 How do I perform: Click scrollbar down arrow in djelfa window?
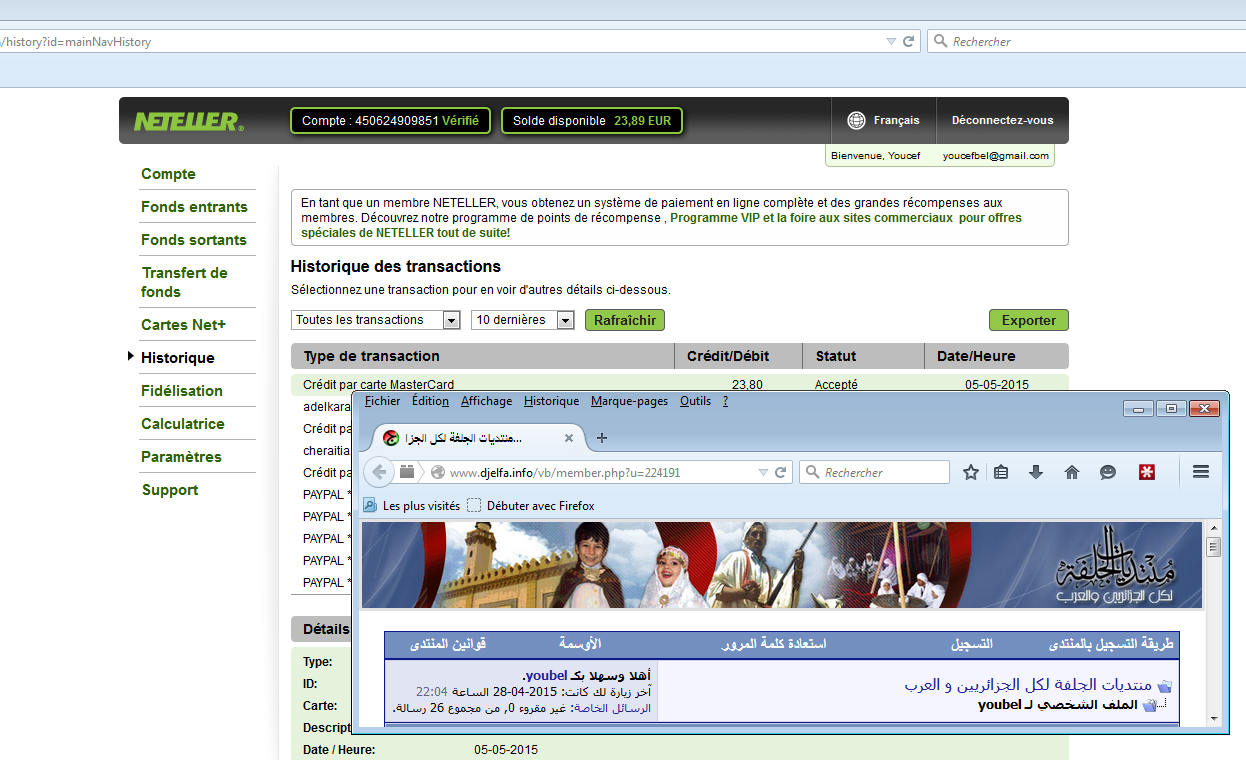1213,718
